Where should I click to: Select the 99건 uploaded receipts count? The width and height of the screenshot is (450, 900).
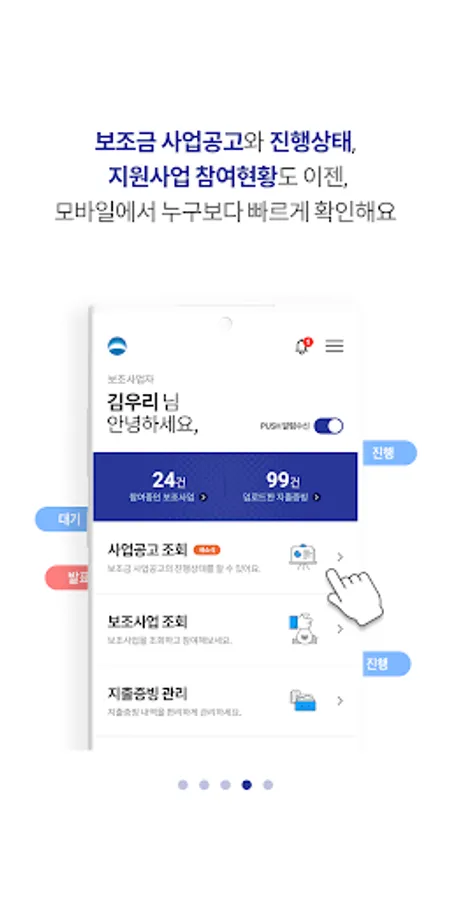[282, 480]
